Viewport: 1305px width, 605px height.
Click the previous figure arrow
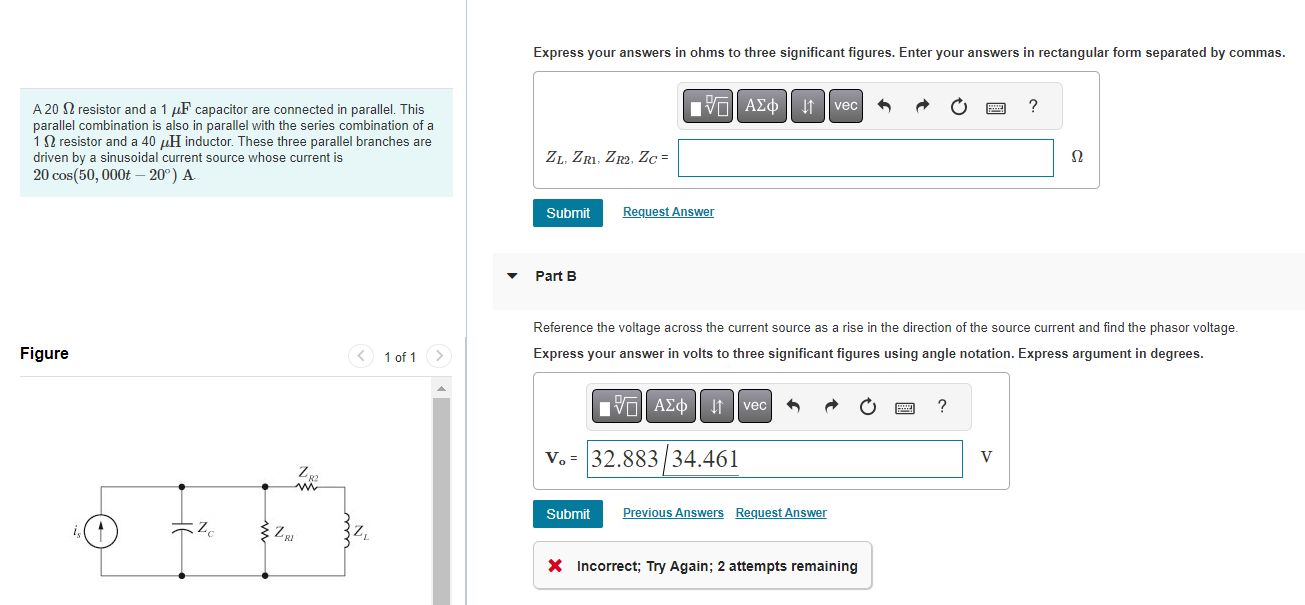361,356
